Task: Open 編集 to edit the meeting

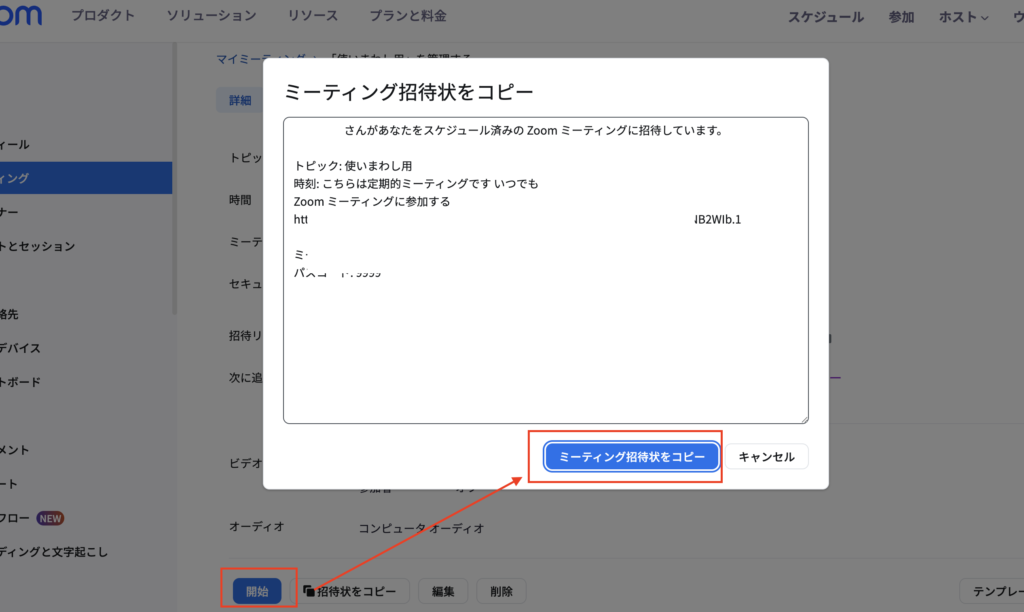Action: pos(443,591)
